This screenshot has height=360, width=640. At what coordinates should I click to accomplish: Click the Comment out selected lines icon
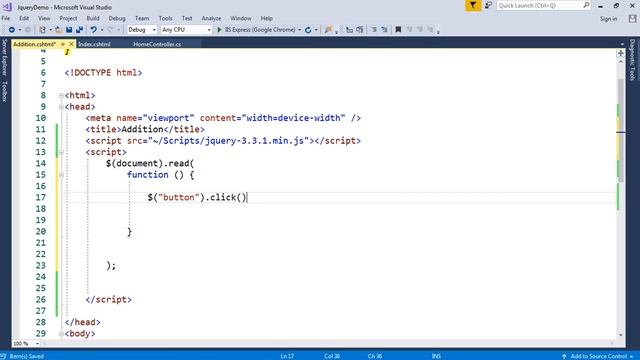tap(349, 30)
